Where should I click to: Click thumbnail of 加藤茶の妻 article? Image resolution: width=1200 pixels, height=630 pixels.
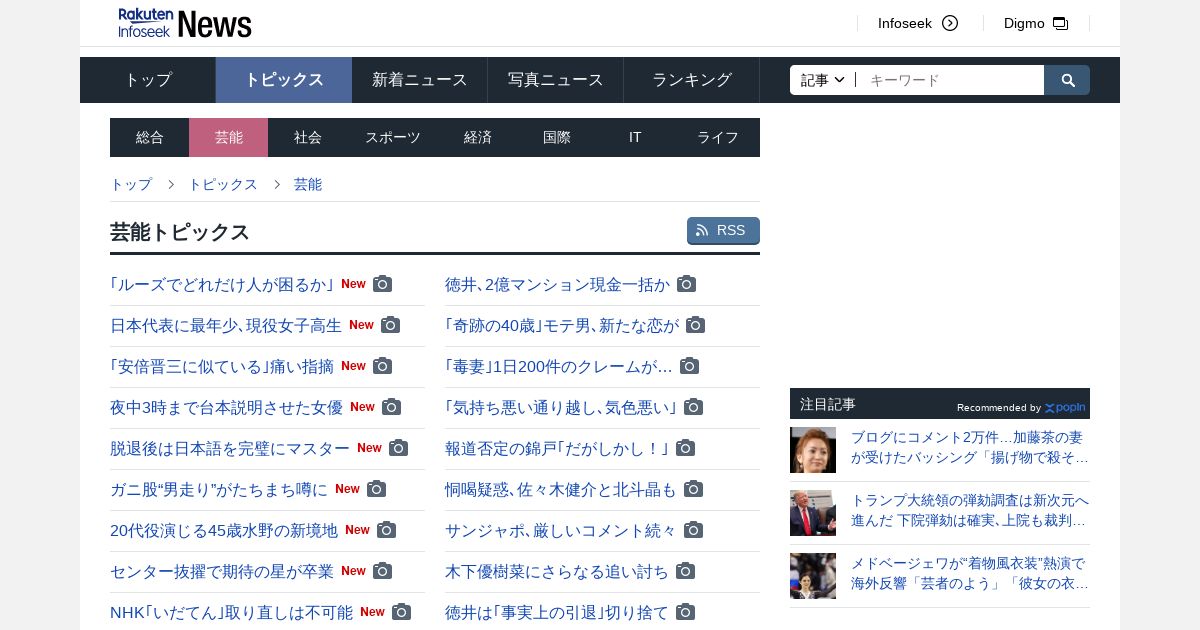click(813, 450)
